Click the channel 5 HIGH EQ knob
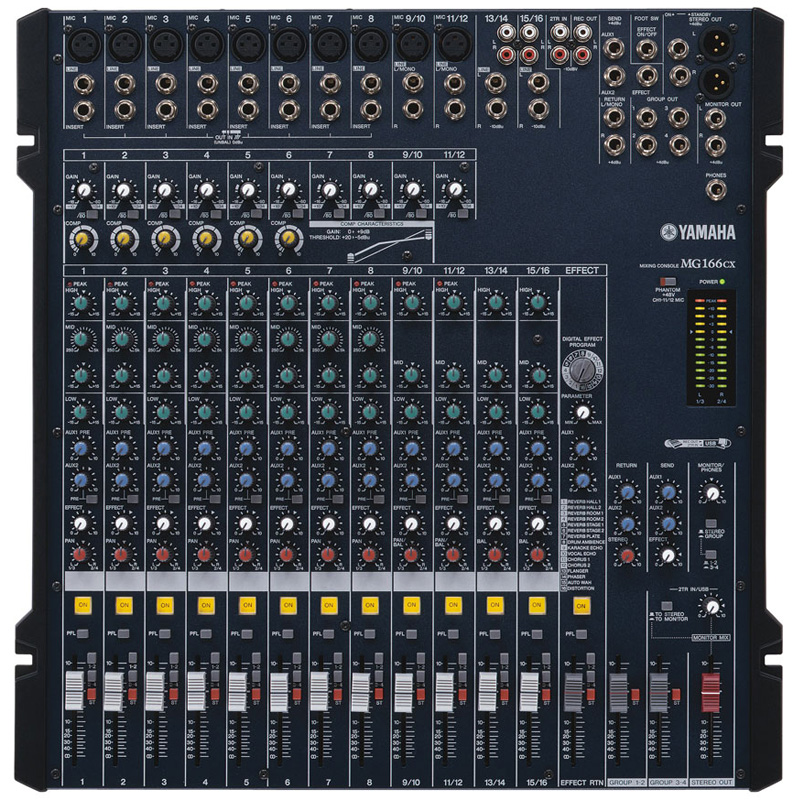The image size is (800, 800). pyautogui.click(x=245, y=302)
